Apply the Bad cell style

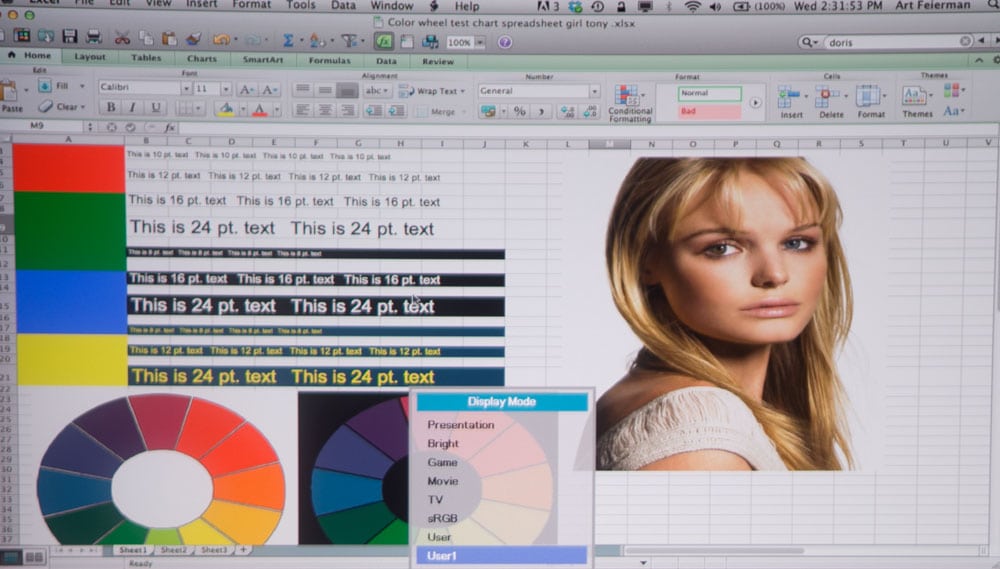(x=709, y=112)
